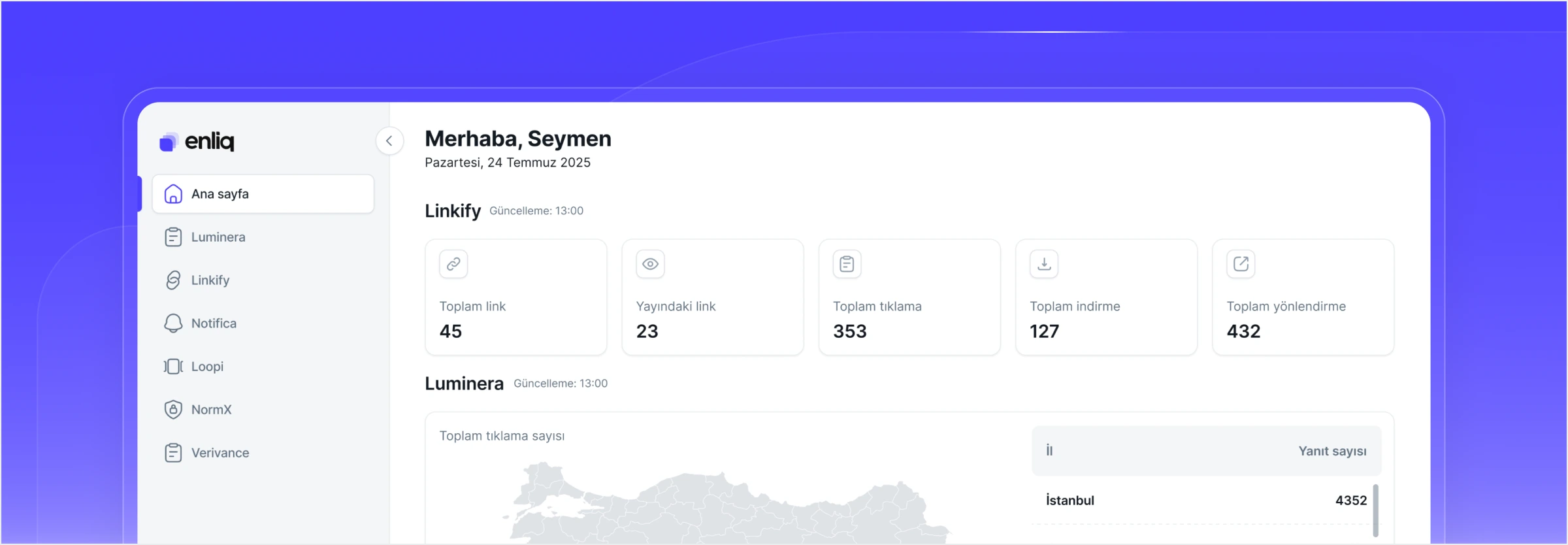
Task: Click the Toplam yönlendirme label
Action: click(x=1286, y=306)
